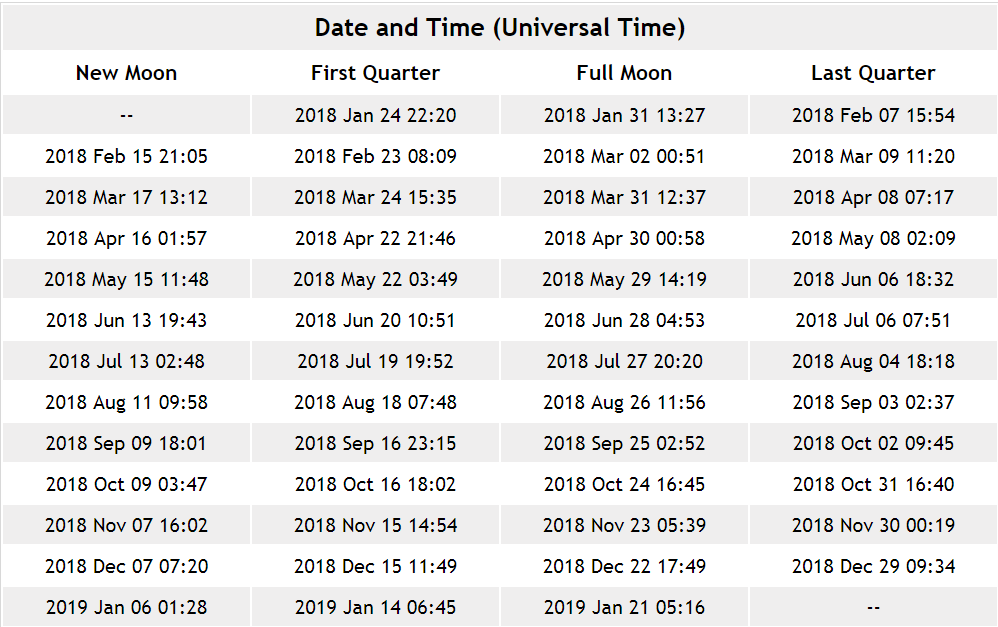Select the 2018 Aug 11 09:58 new moon cell

click(x=126, y=402)
